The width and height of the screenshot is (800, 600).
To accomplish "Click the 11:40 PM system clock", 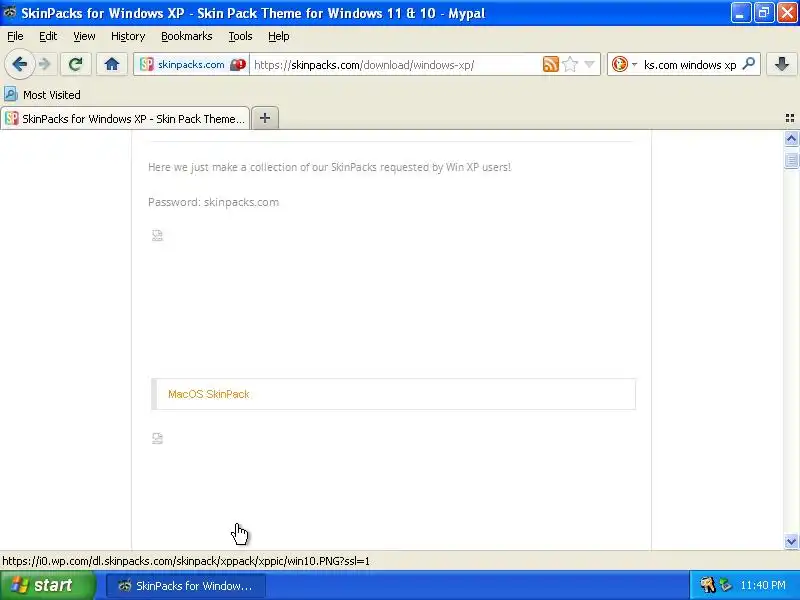I will pos(763,585).
